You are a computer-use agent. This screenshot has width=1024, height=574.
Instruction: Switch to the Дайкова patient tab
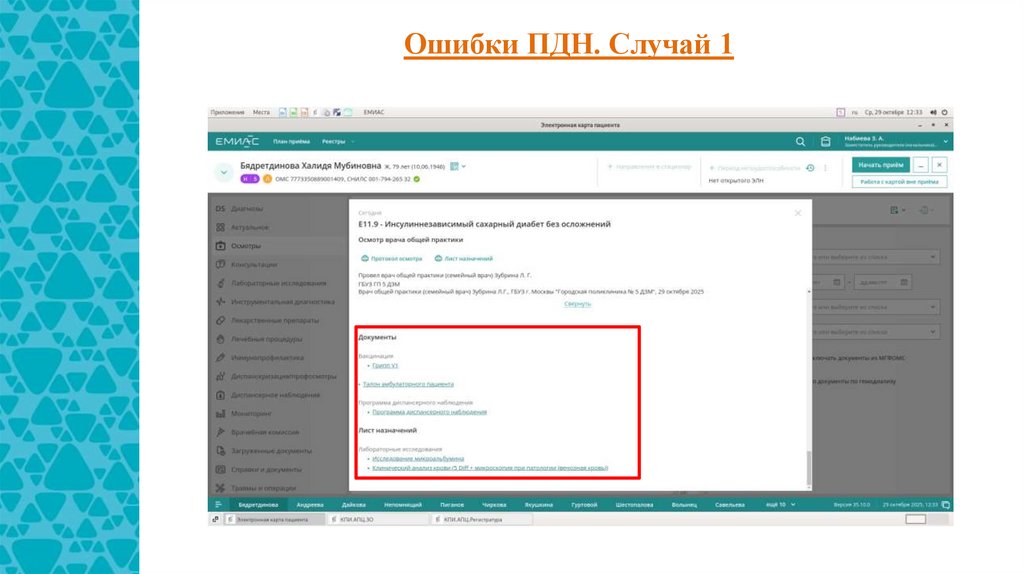click(x=354, y=505)
